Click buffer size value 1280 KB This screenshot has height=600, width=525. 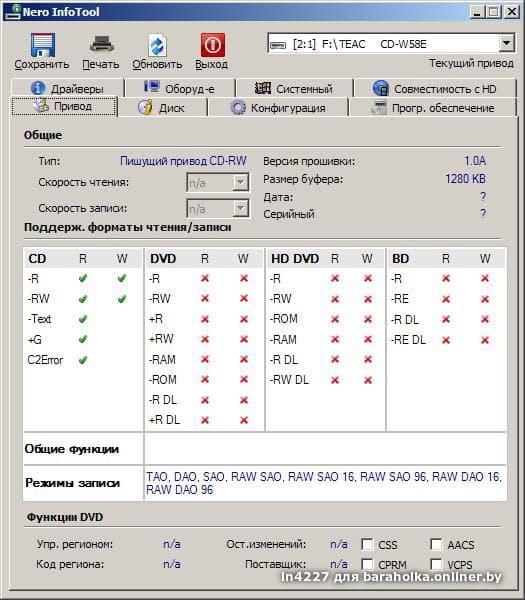click(465, 179)
